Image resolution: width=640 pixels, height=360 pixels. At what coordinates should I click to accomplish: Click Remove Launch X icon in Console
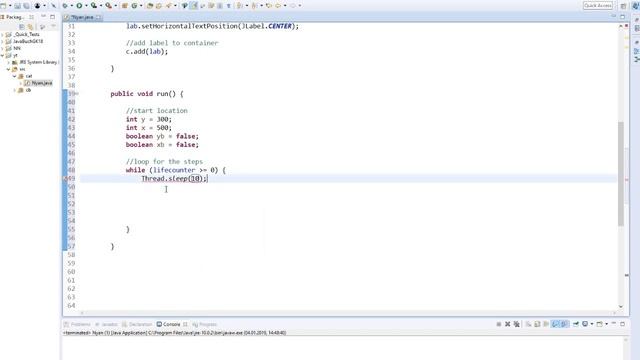click(507, 324)
